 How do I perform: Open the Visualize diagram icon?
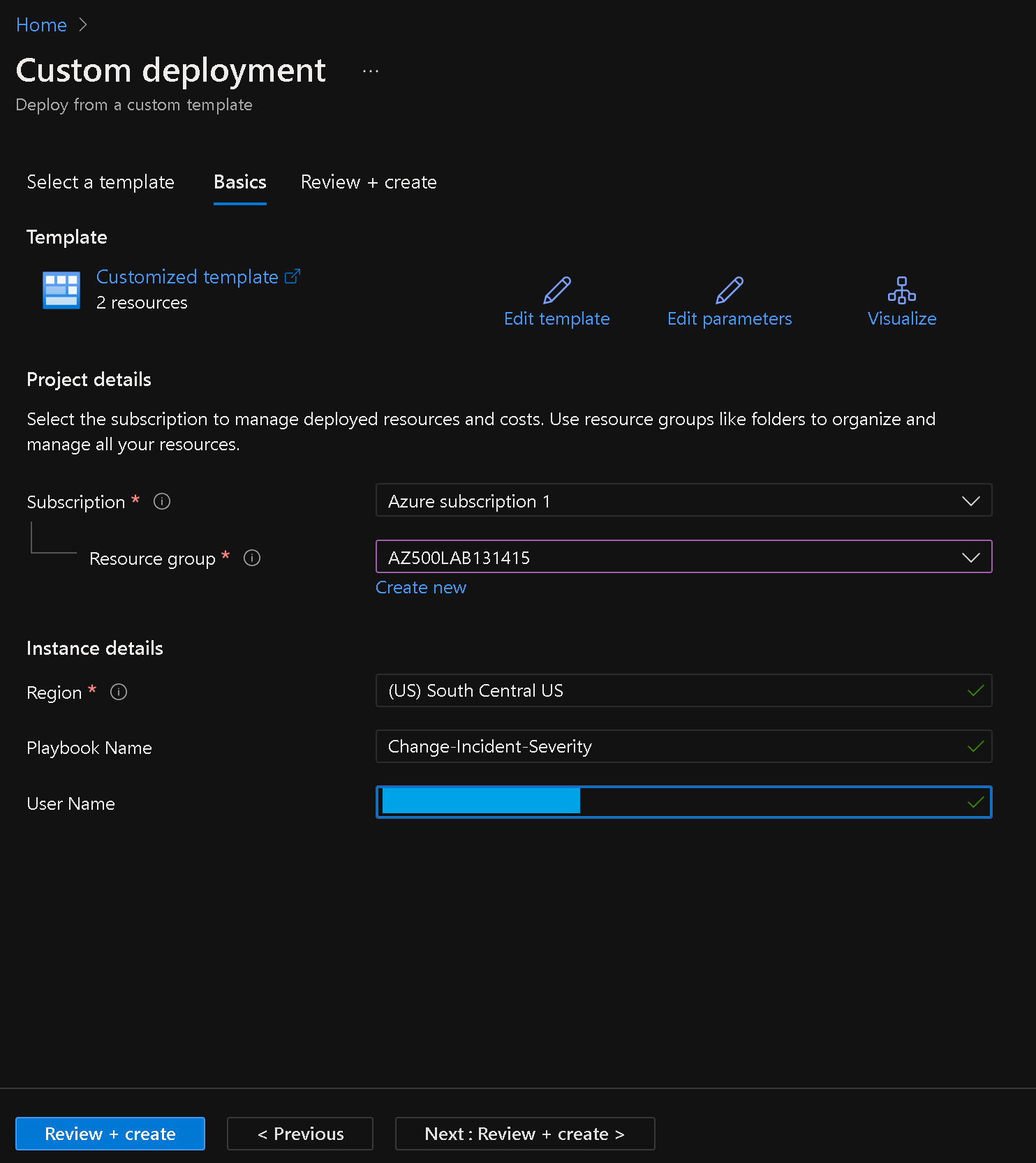[x=902, y=290]
